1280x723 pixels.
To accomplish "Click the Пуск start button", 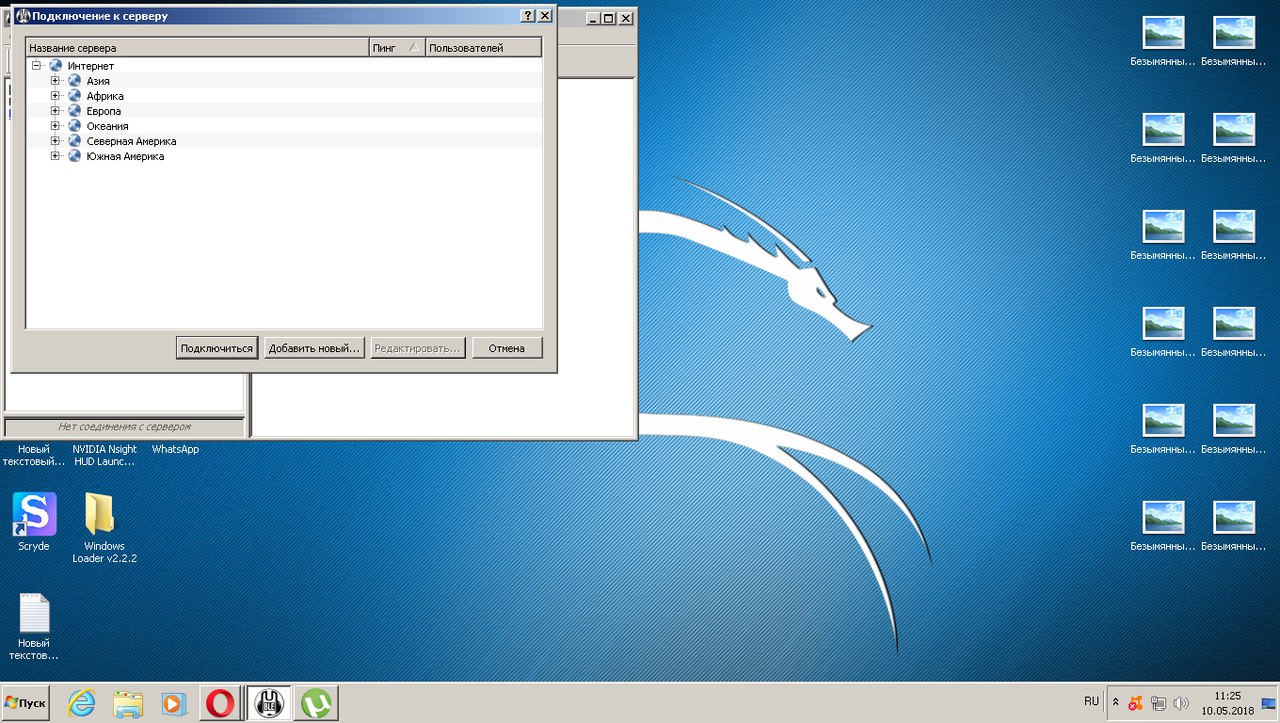I will click(26, 703).
